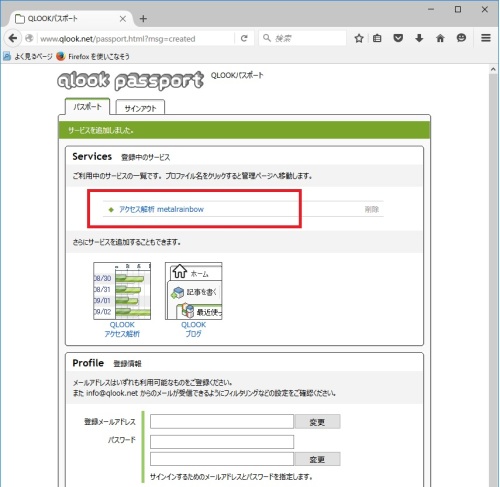Open the QLOOK アクセス解析 text link
500x487 pixels.
click(122, 329)
